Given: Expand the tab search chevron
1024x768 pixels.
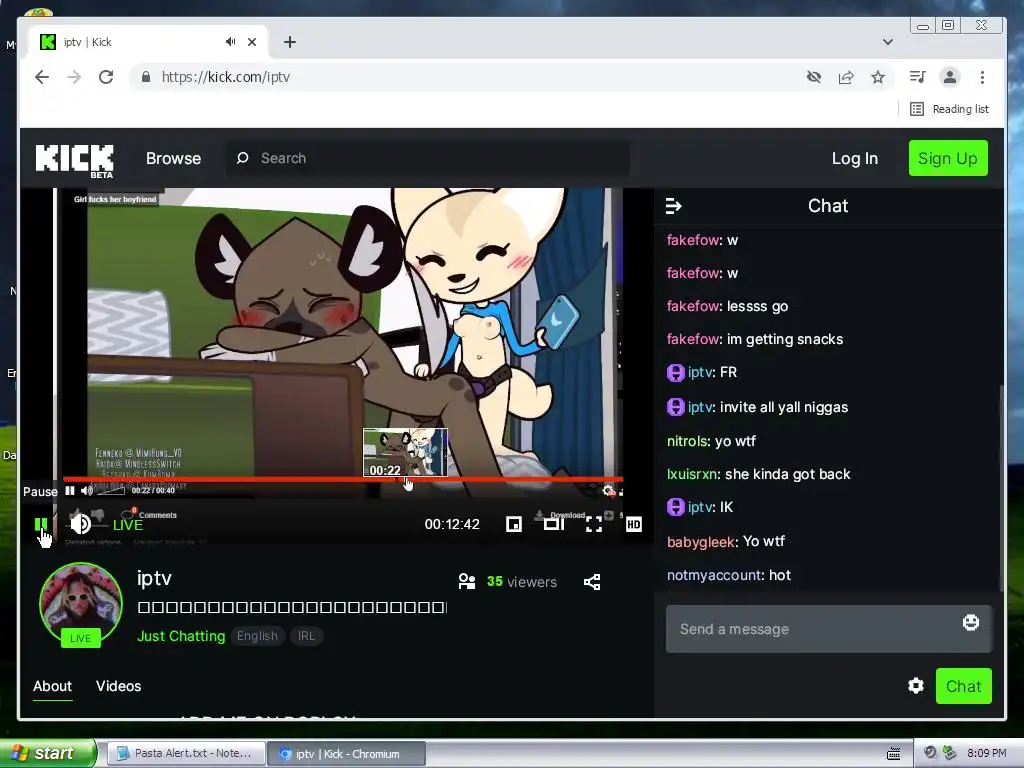Looking at the screenshot, I should click(x=888, y=42).
